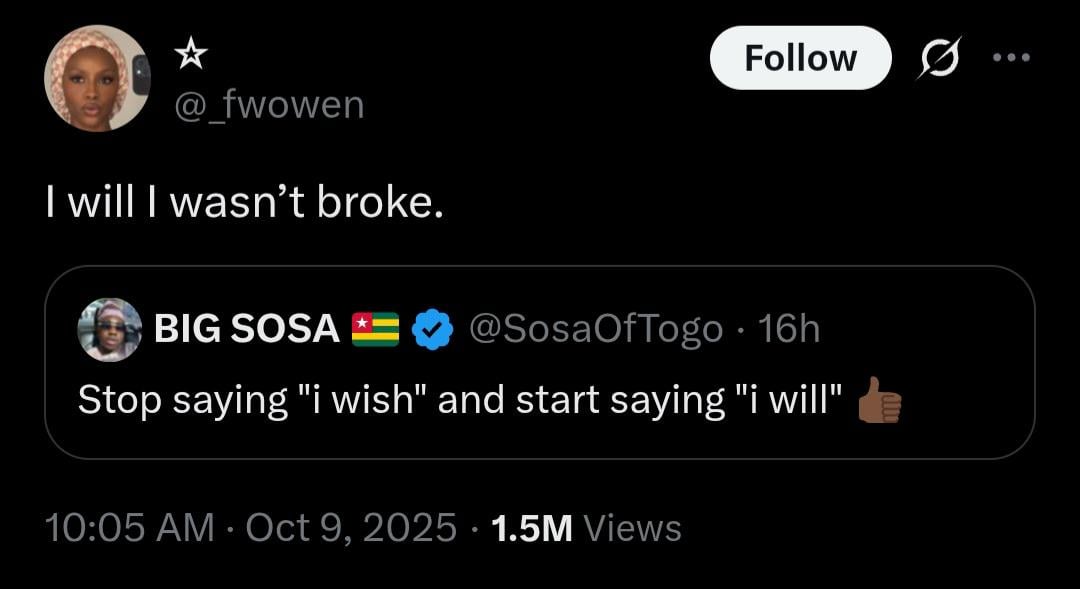Click the Oct 9, 2025 date

point(351,527)
